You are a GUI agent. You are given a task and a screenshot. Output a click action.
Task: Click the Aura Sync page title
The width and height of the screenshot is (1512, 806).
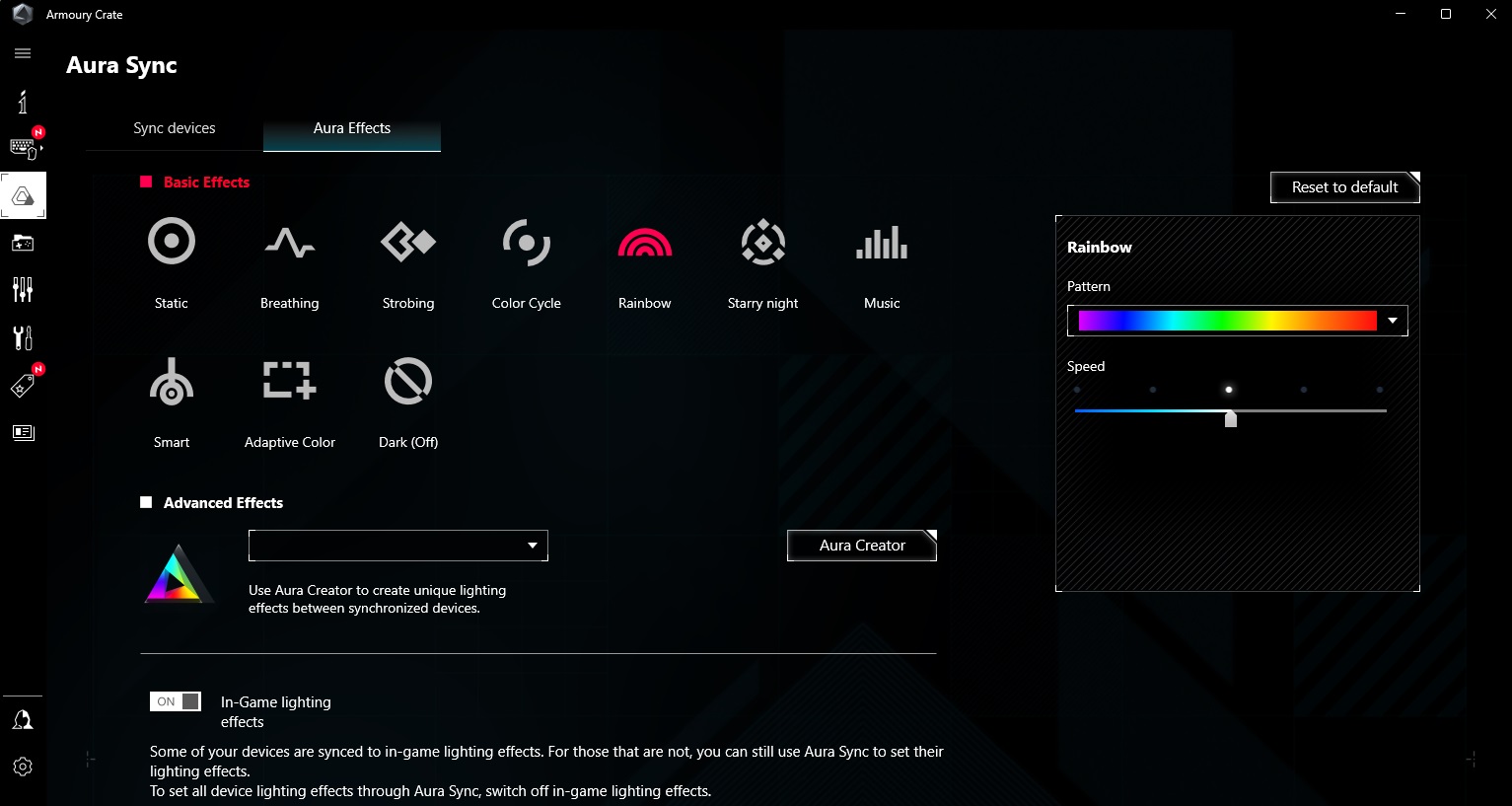[x=121, y=65]
